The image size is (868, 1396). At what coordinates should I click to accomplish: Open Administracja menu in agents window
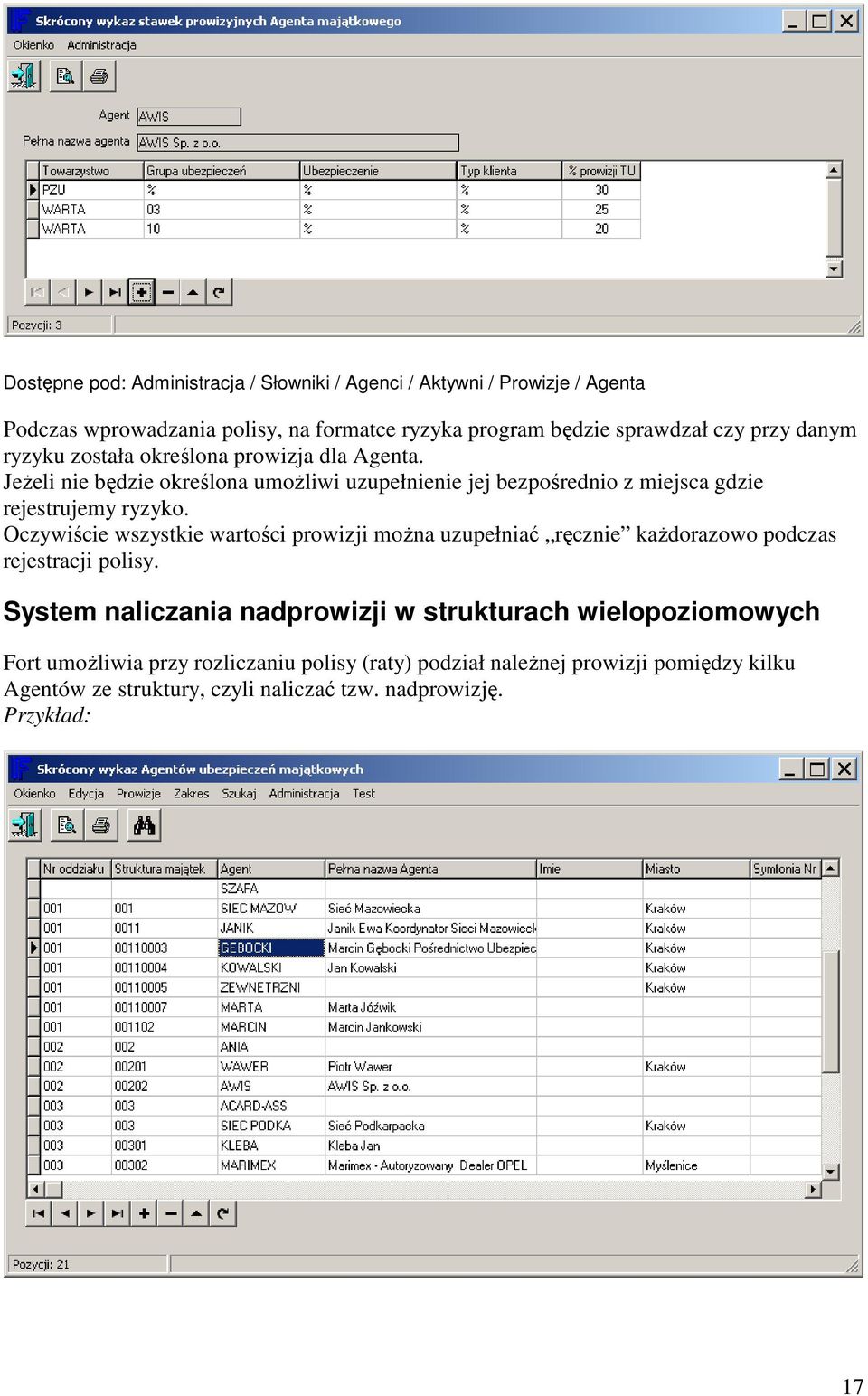[x=304, y=793]
